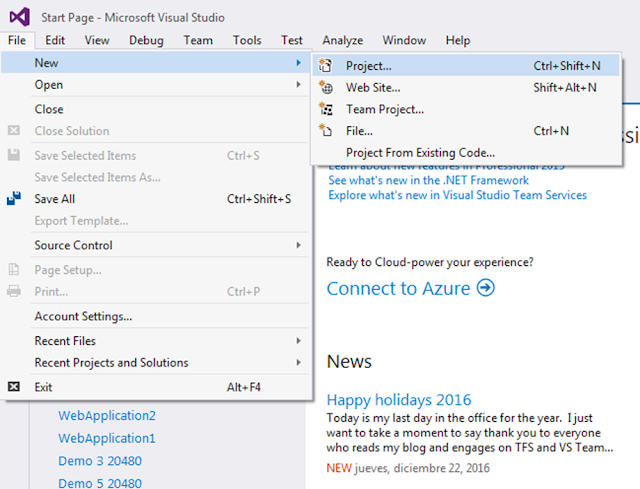Choose Recent Files menu entry
This screenshot has width=640, height=489.
[155, 340]
